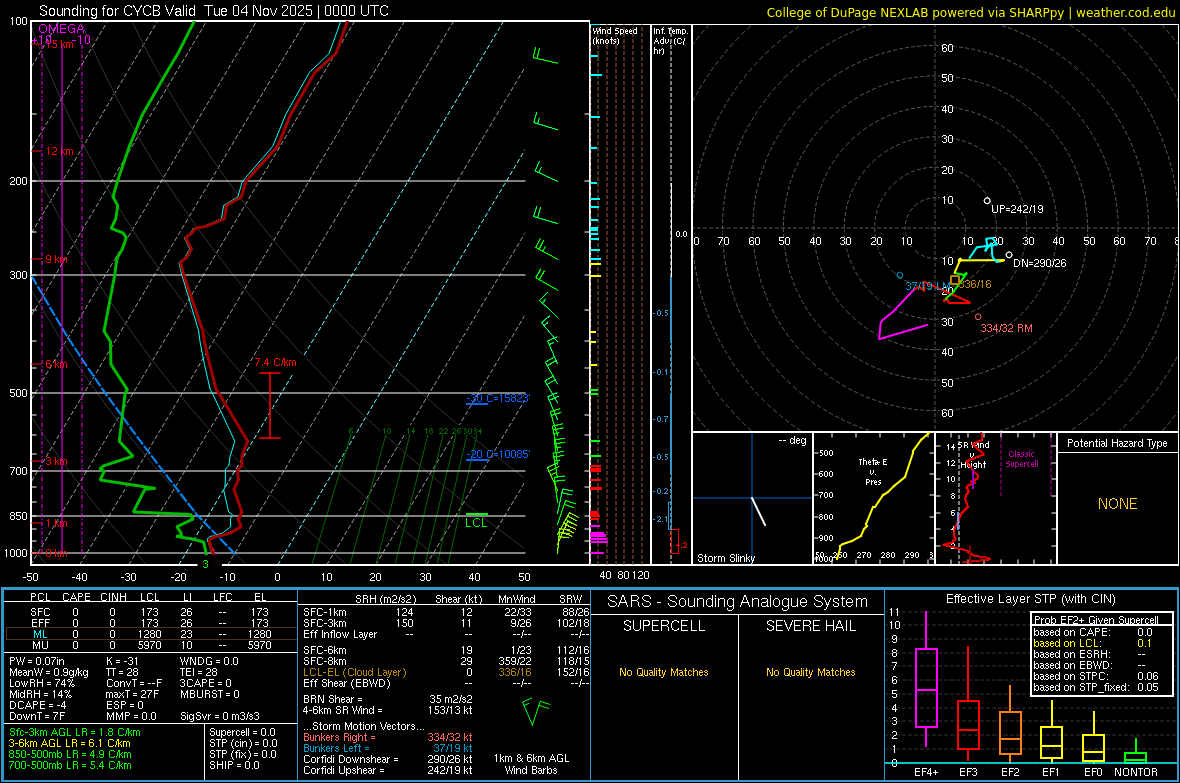Select the highlighted ML parcel row

(x=149, y=634)
